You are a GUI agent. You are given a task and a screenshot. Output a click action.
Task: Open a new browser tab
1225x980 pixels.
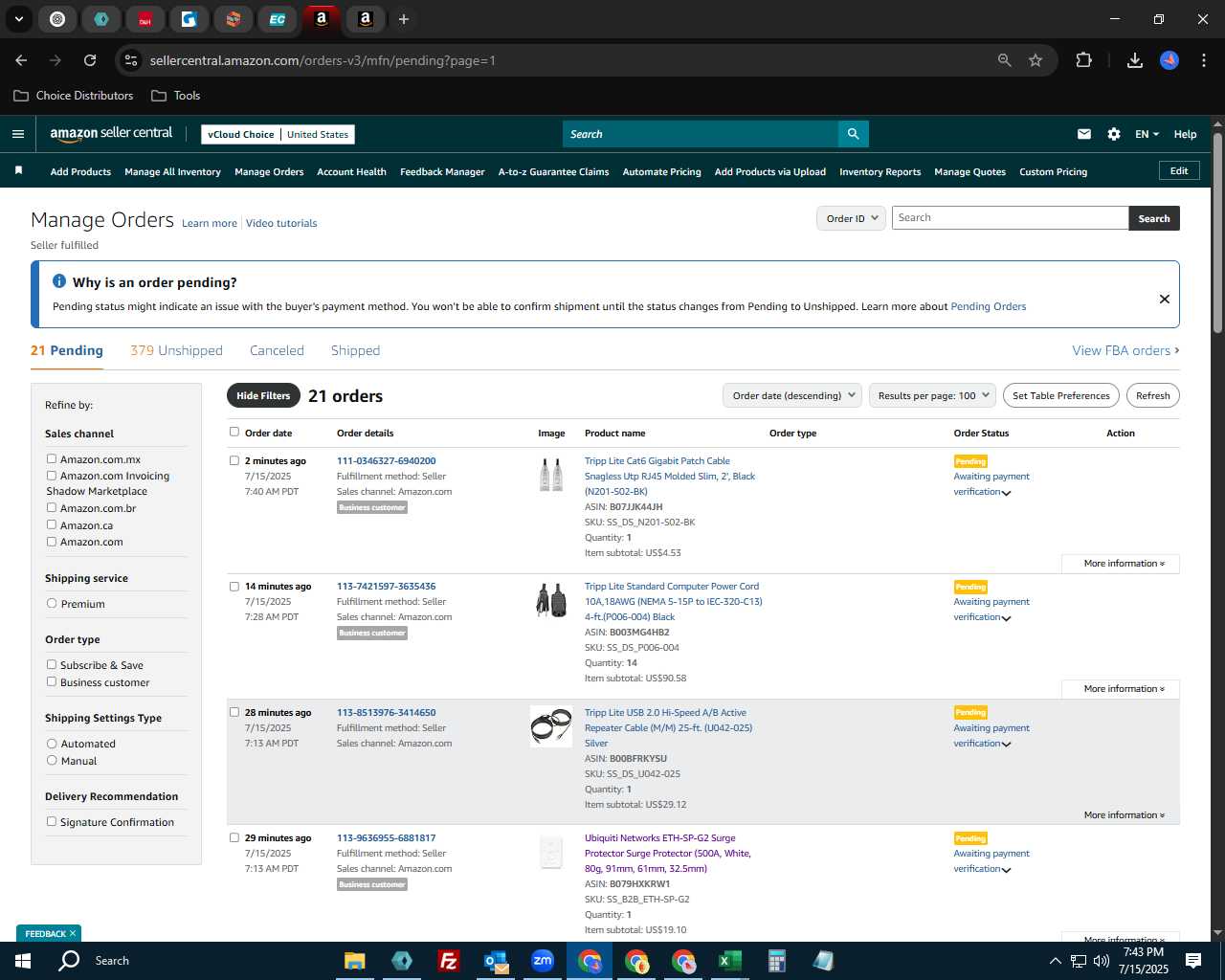[x=404, y=19]
